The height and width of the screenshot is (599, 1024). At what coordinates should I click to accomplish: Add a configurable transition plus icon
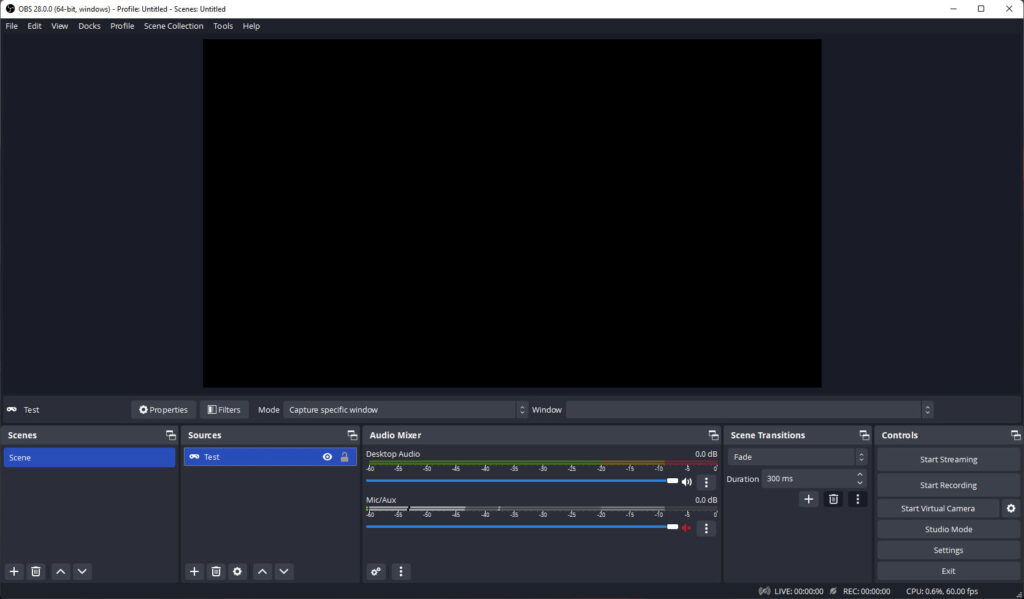click(x=808, y=499)
